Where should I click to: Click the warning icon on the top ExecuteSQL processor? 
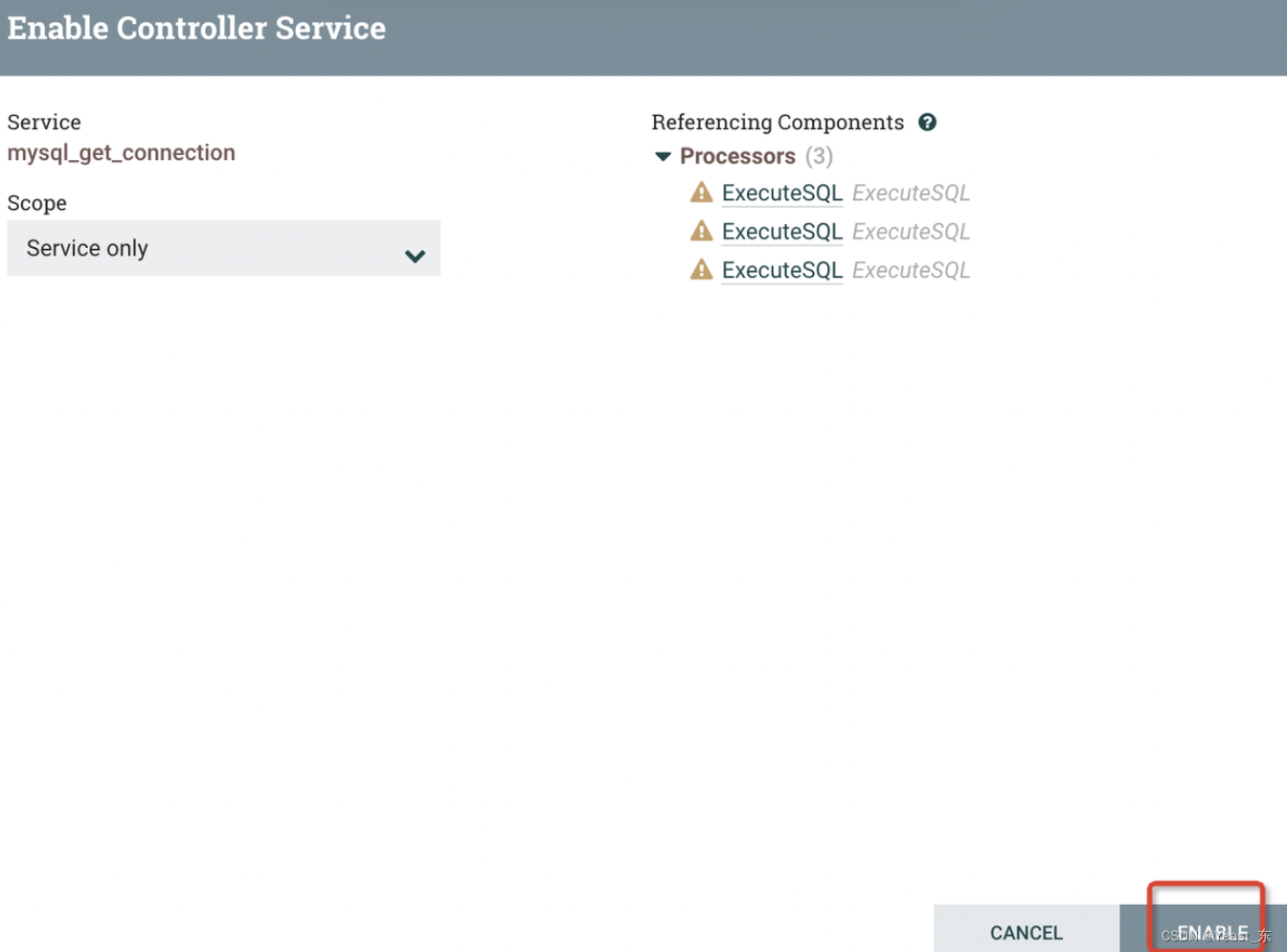coord(702,193)
